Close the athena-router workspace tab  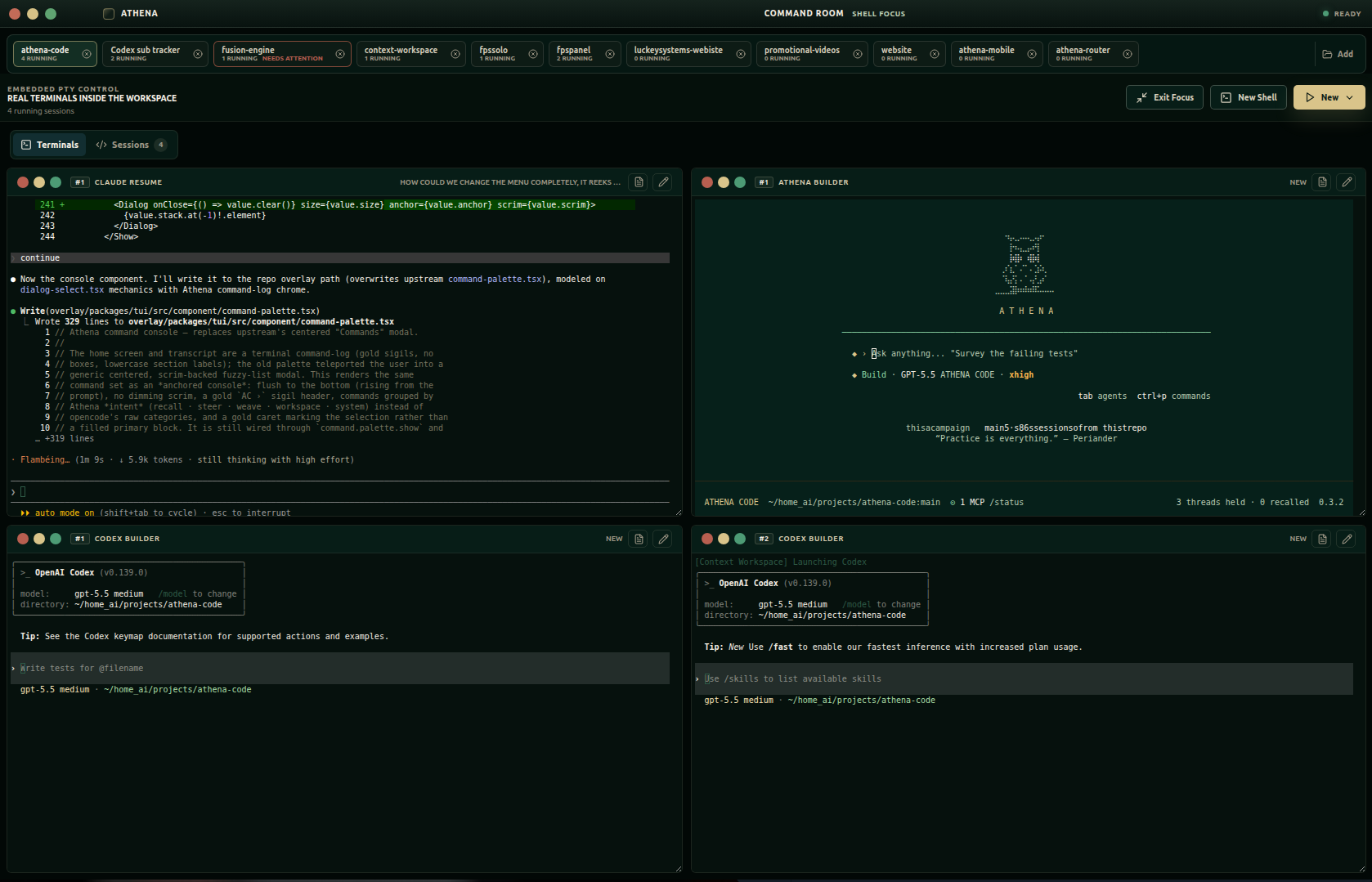1128,54
